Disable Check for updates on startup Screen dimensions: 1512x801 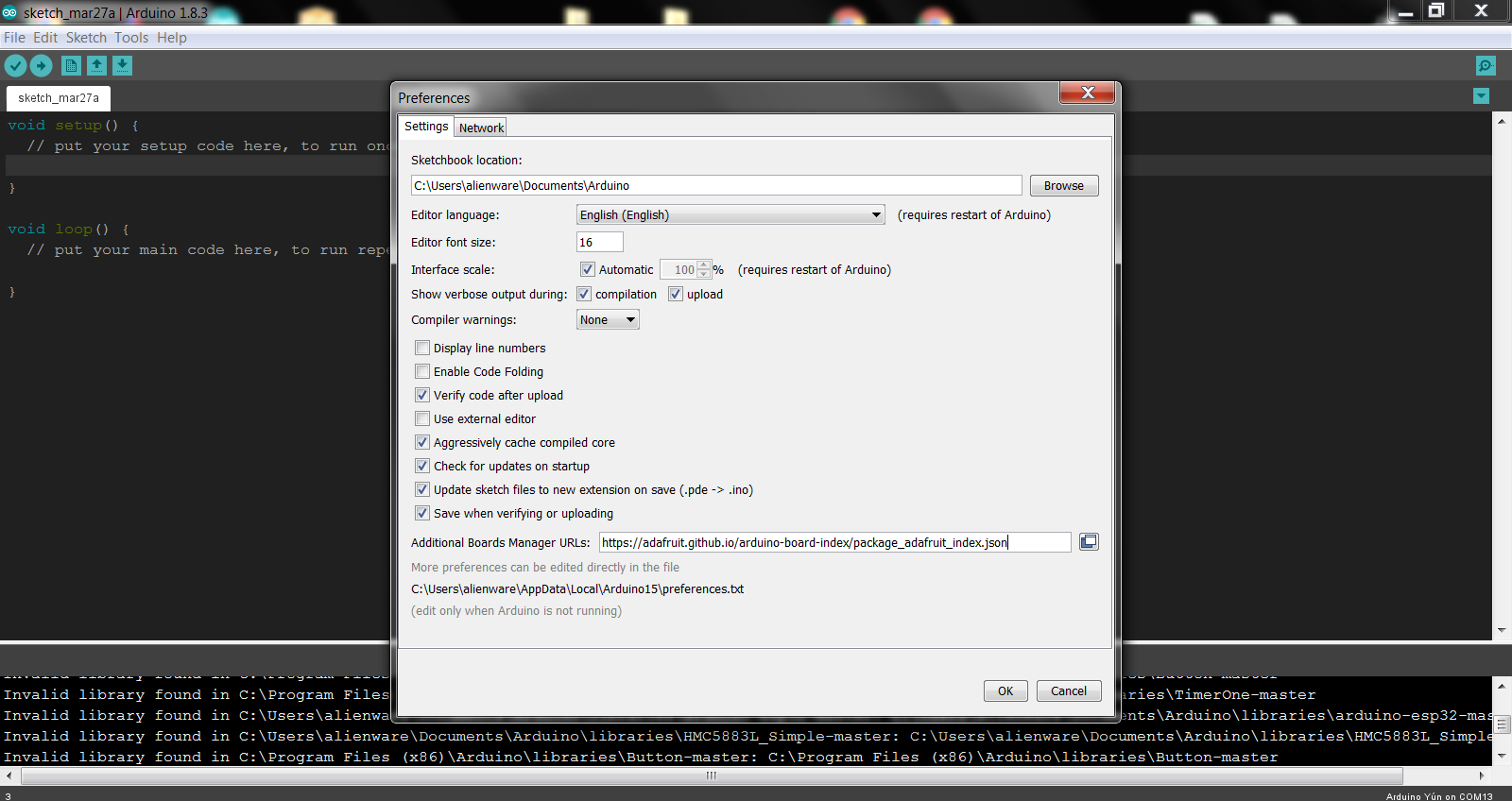(422, 466)
